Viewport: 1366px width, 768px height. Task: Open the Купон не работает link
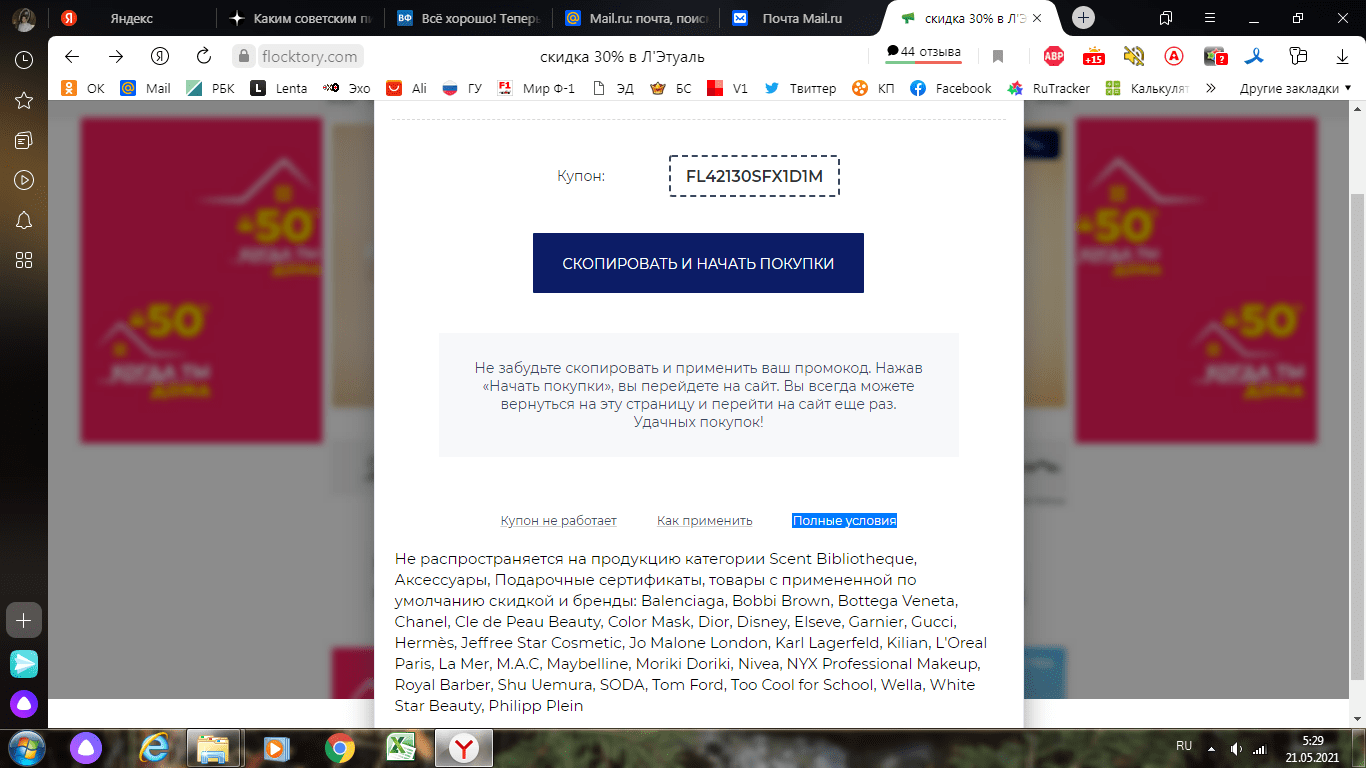[x=559, y=521]
